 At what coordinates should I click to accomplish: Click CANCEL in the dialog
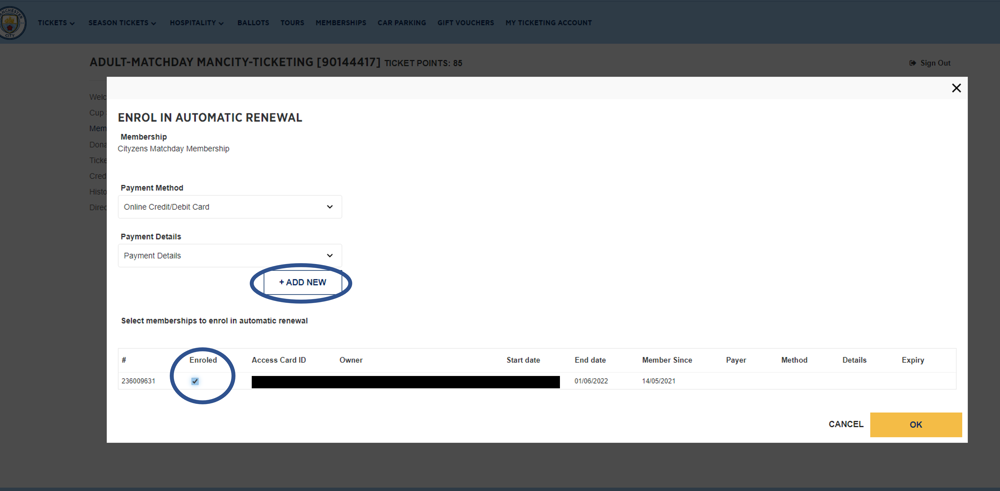click(846, 424)
